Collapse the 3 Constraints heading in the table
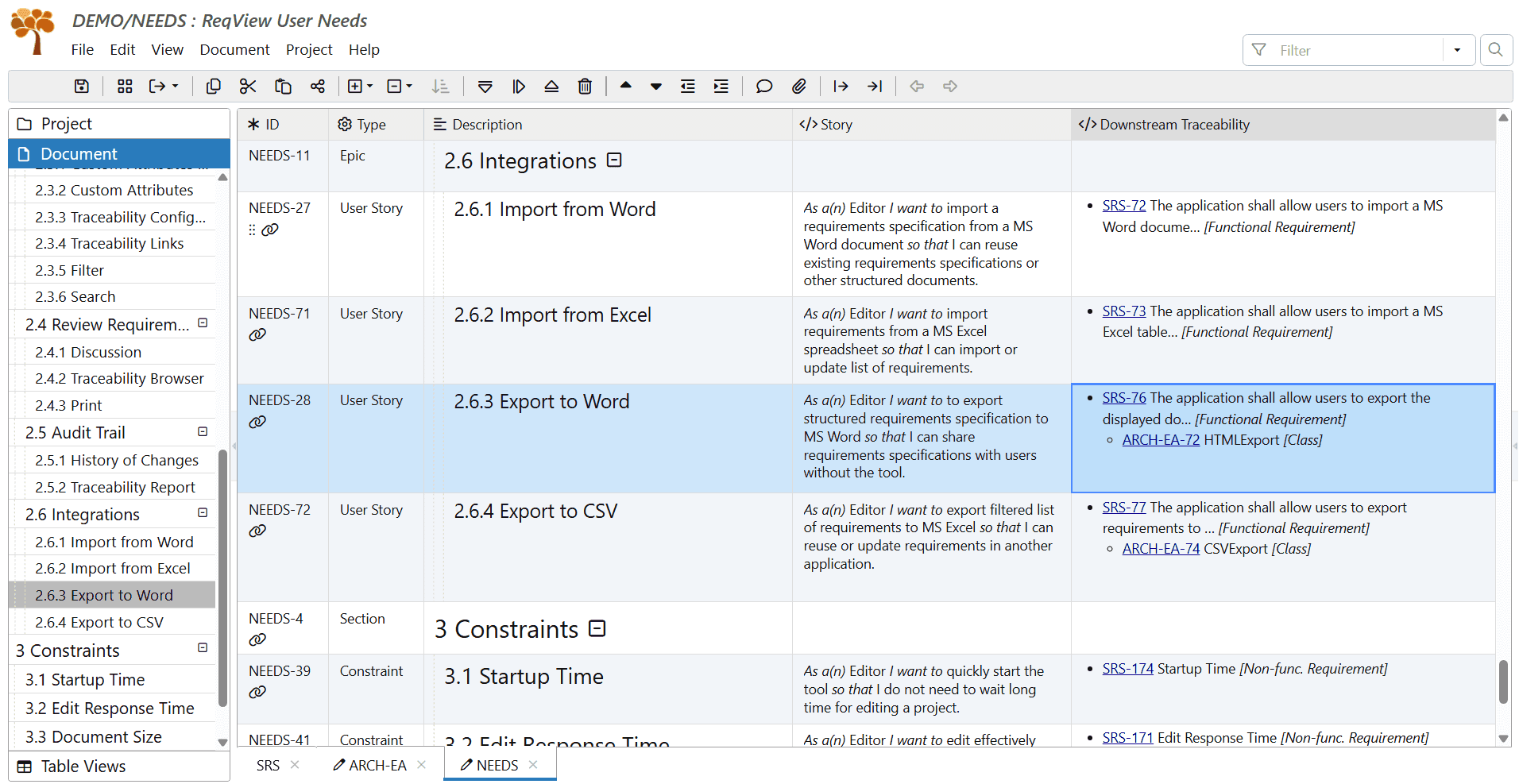This screenshot has height=784, width=1519. [597, 629]
